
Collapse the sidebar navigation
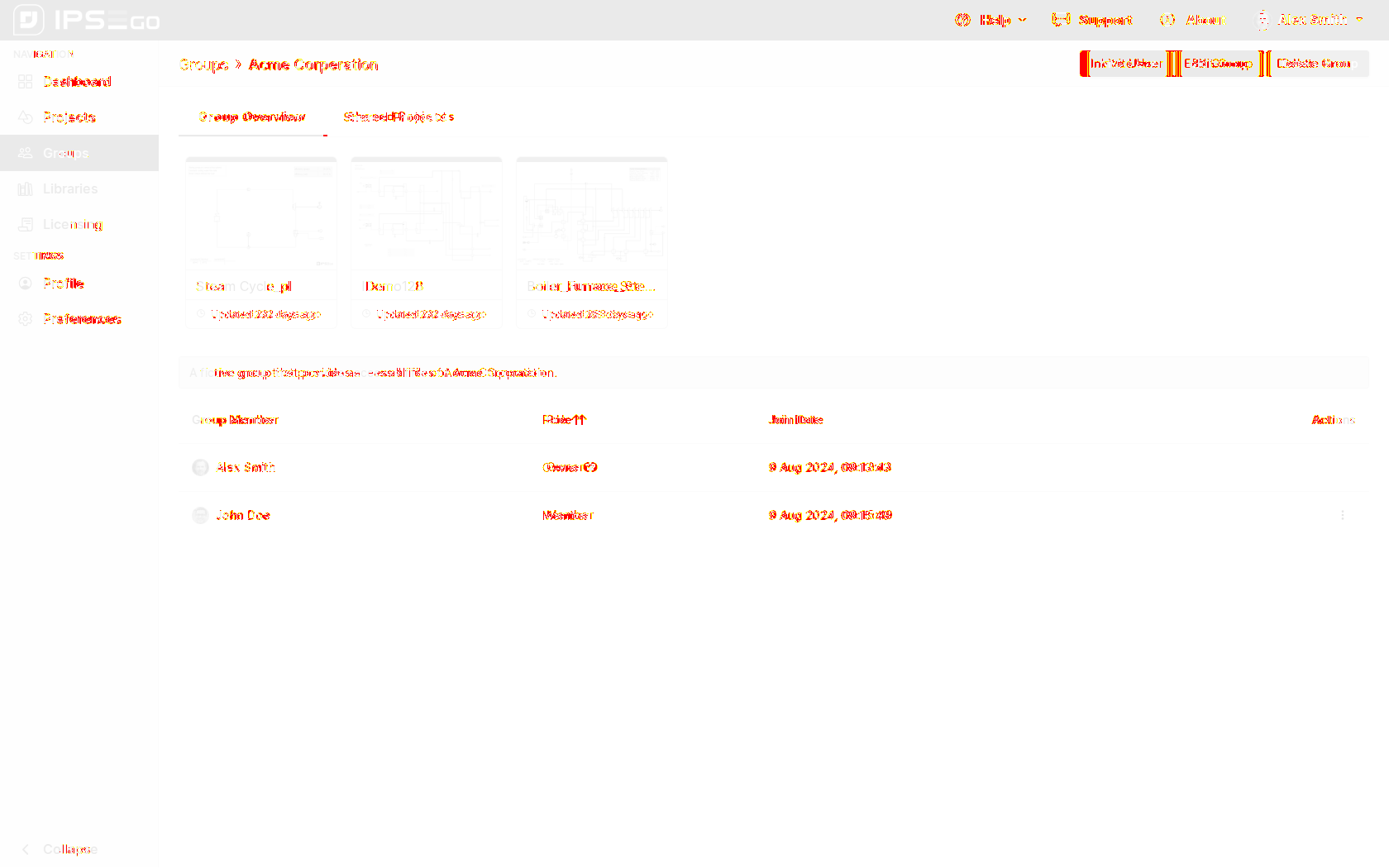click(60, 849)
